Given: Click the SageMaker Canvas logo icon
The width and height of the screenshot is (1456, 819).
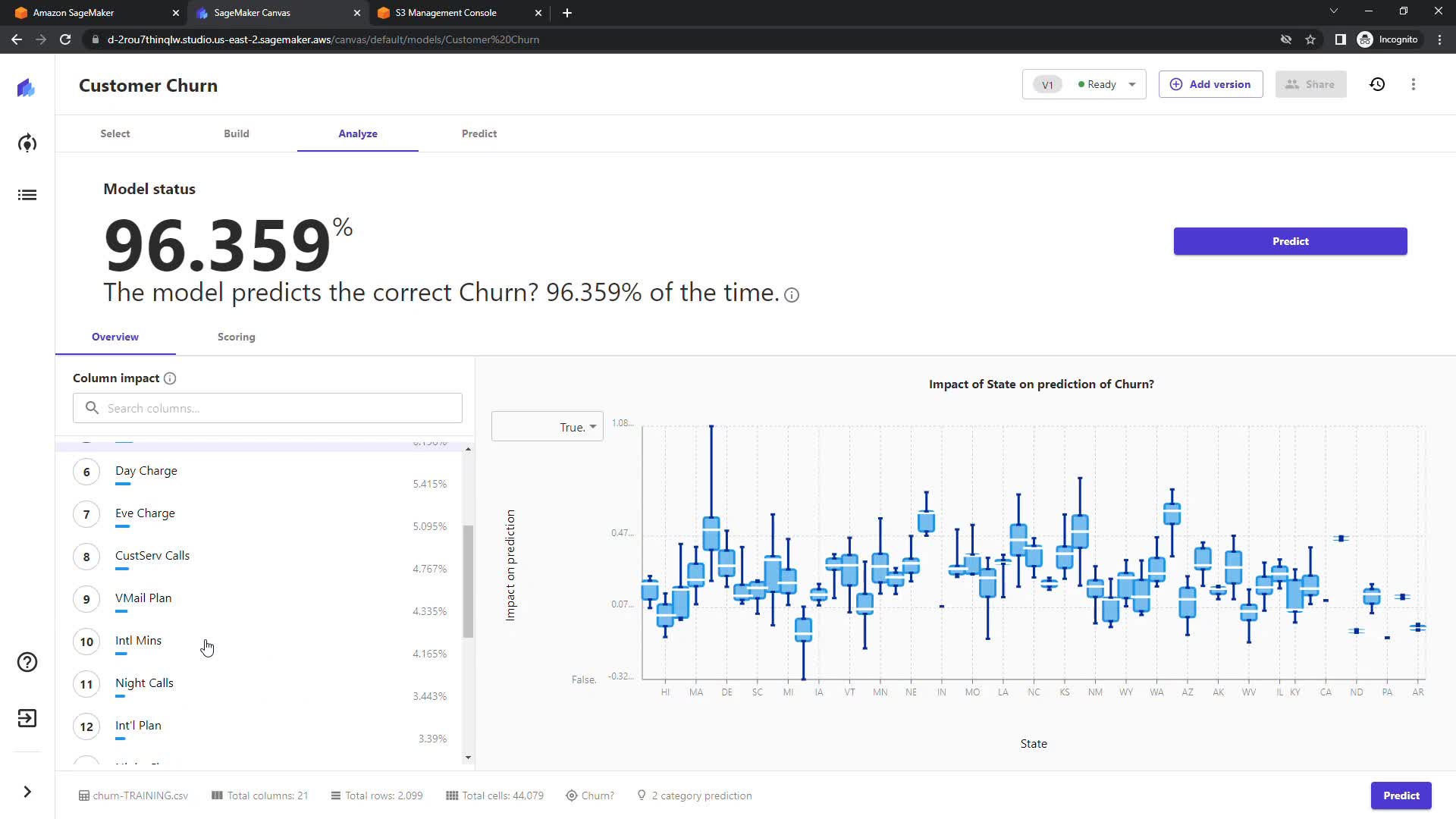Looking at the screenshot, I should [x=27, y=88].
